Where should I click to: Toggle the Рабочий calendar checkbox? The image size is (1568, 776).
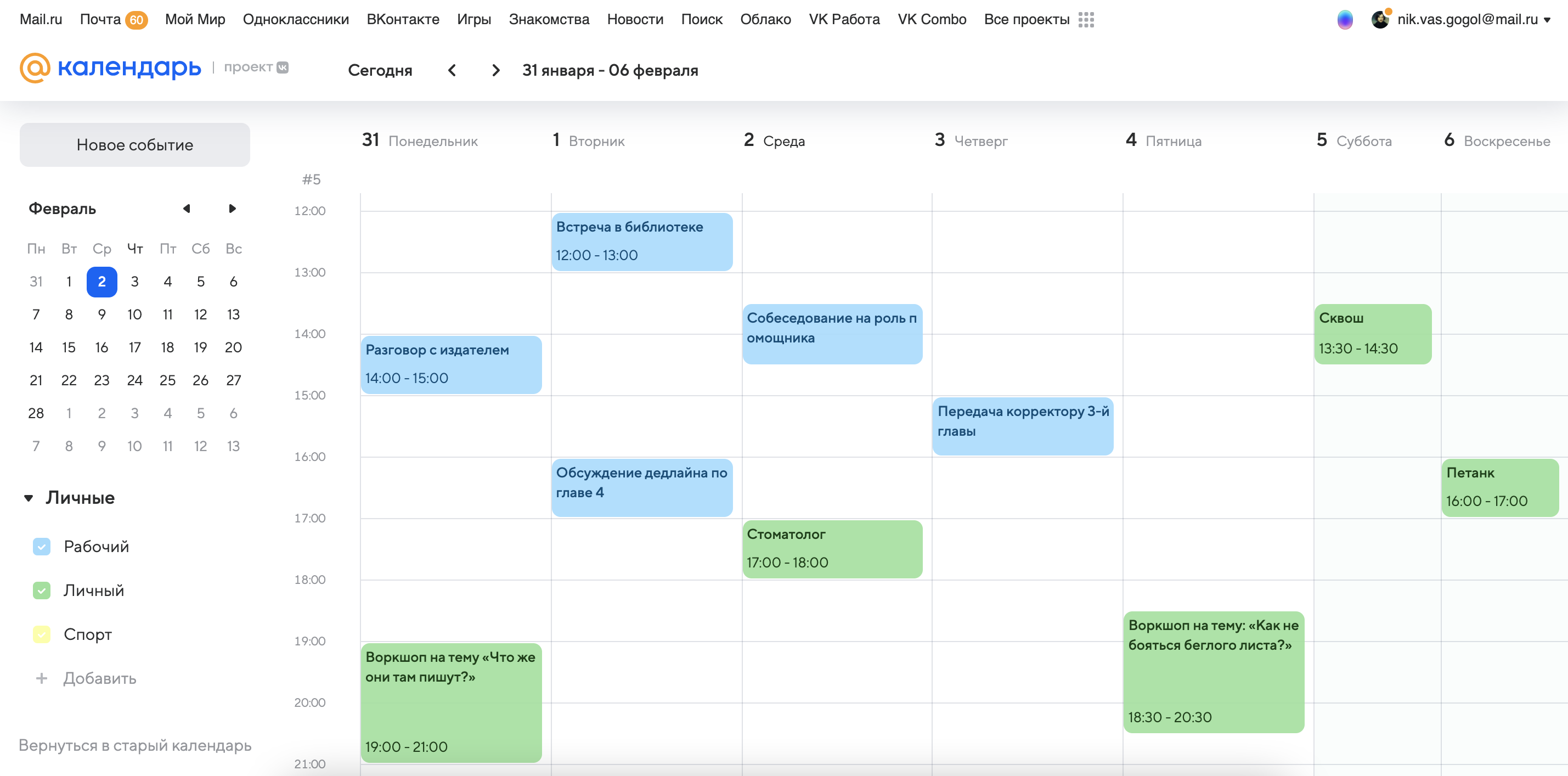click(41, 547)
